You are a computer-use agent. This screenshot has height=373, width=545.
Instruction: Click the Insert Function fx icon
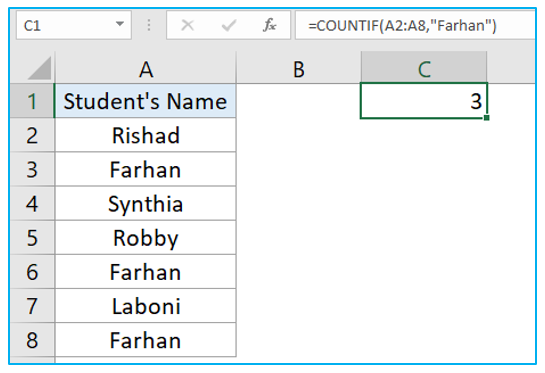(270, 25)
